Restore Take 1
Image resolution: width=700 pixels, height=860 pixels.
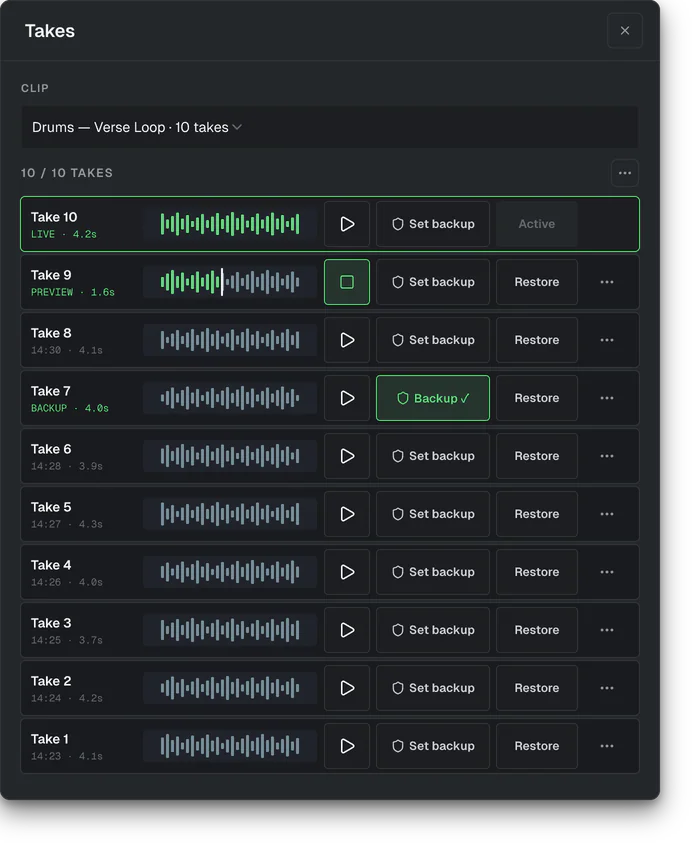point(537,746)
